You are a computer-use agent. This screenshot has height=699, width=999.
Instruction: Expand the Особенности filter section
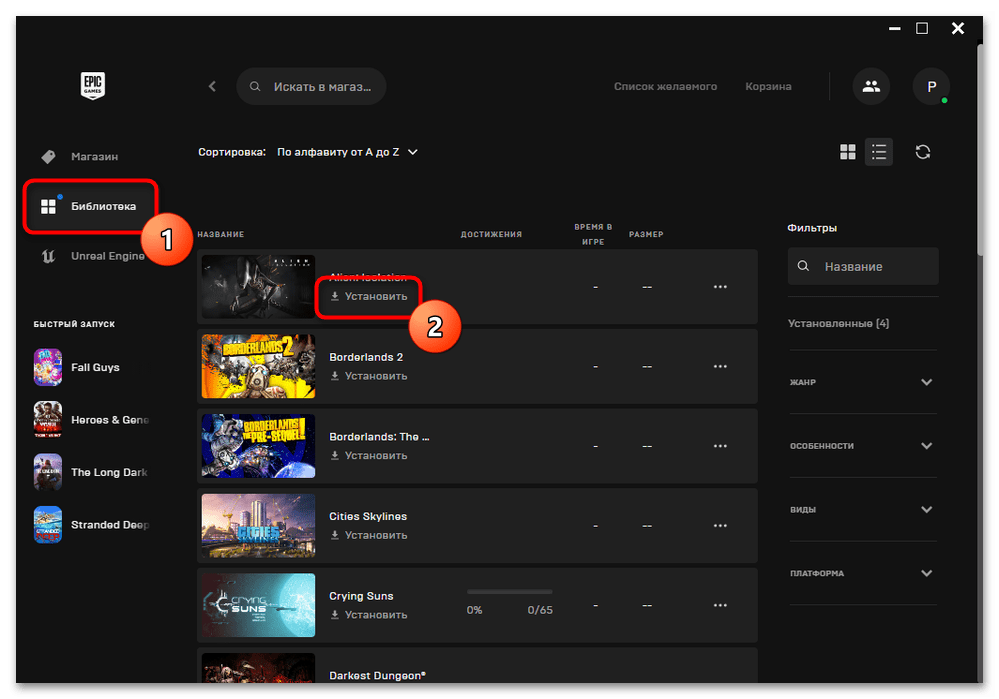click(x=926, y=446)
